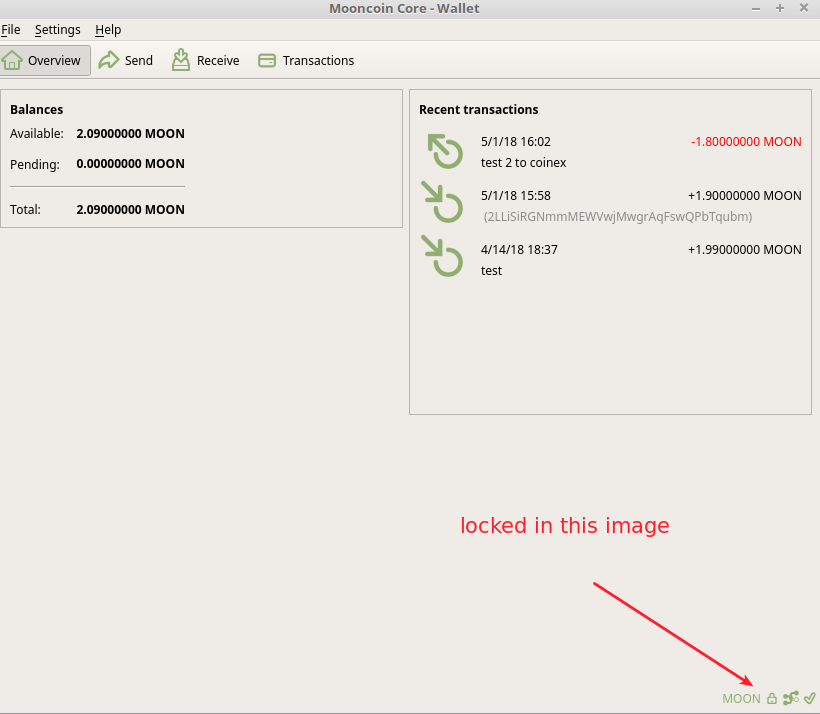Image resolution: width=820 pixels, height=714 pixels.
Task: Open the Help menu
Action: coord(108,30)
